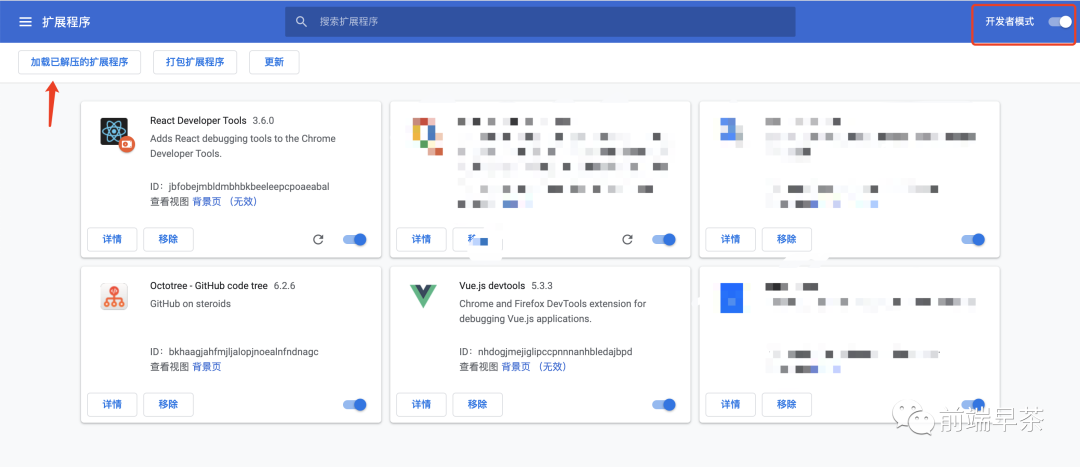Click the Octotree - GitHub code tree title
The width and height of the screenshot is (1080, 467).
[x=209, y=286]
